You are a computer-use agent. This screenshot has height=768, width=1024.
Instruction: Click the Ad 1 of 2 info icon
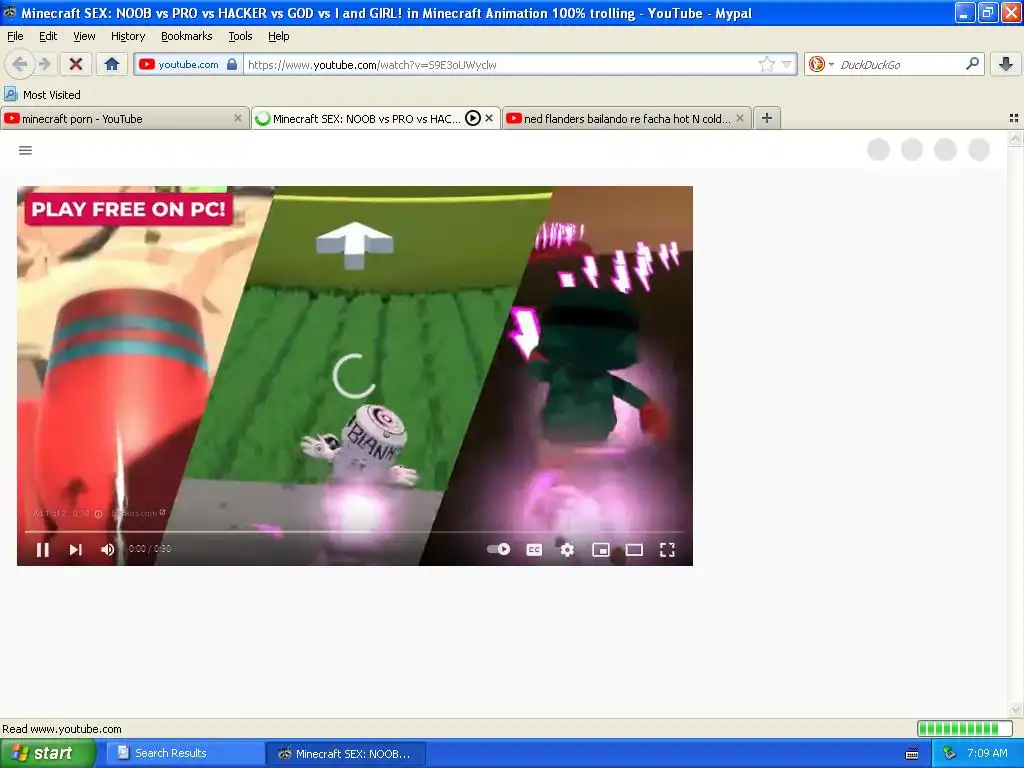99,514
